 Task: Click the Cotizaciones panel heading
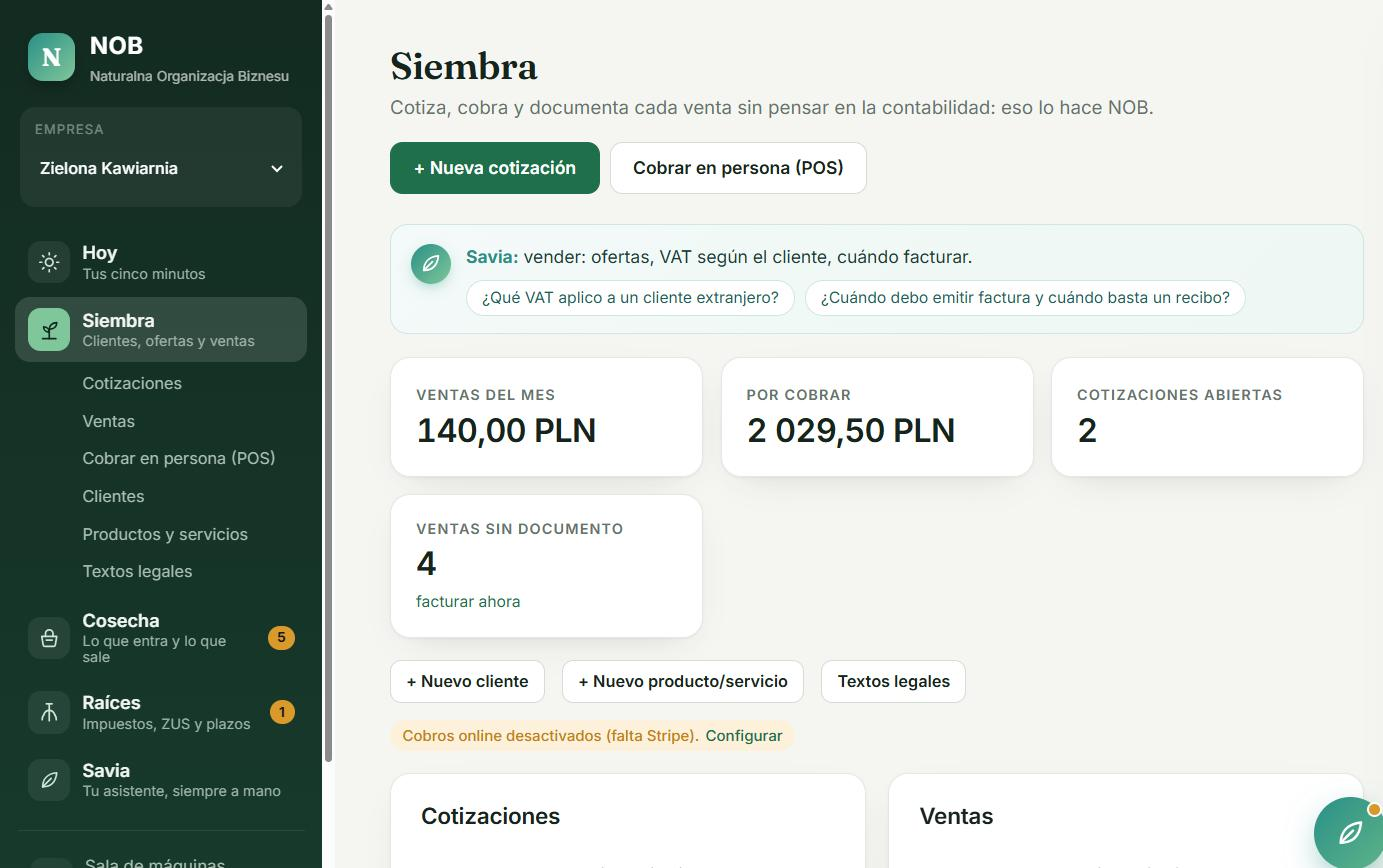click(490, 816)
